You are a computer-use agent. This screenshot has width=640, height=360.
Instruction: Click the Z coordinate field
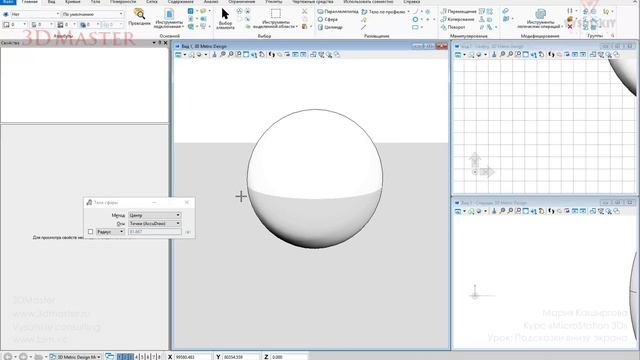(x=288, y=357)
